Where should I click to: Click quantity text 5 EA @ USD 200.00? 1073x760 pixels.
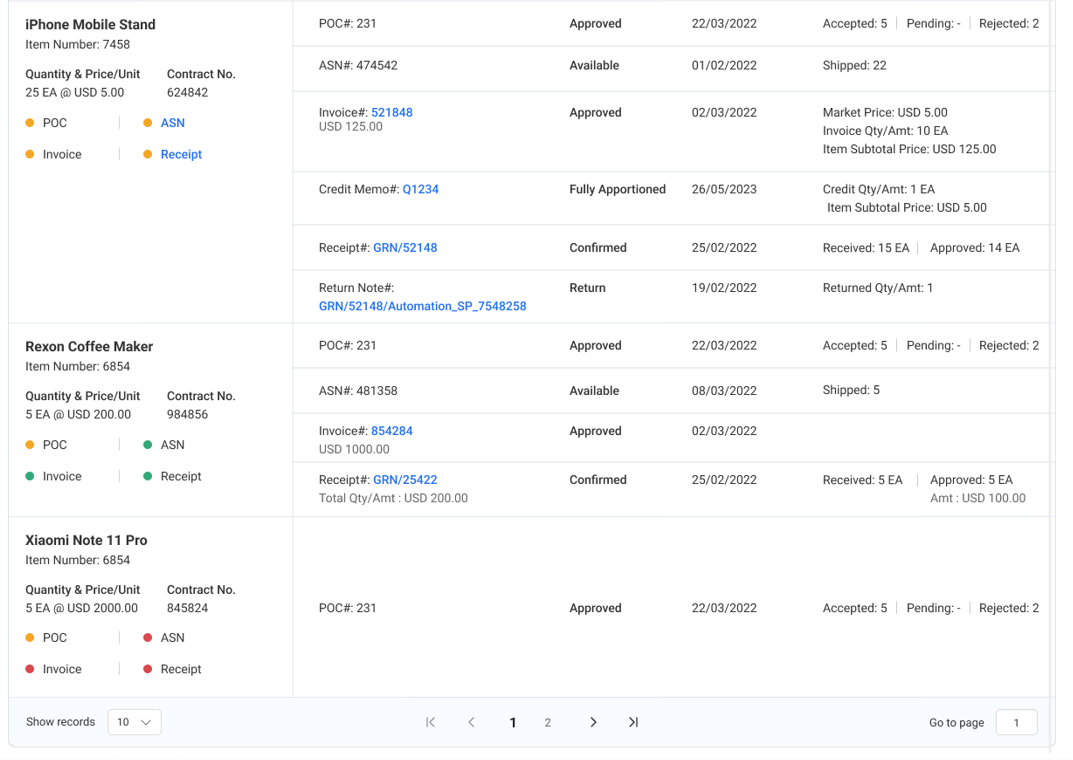[x=78, y=415]
